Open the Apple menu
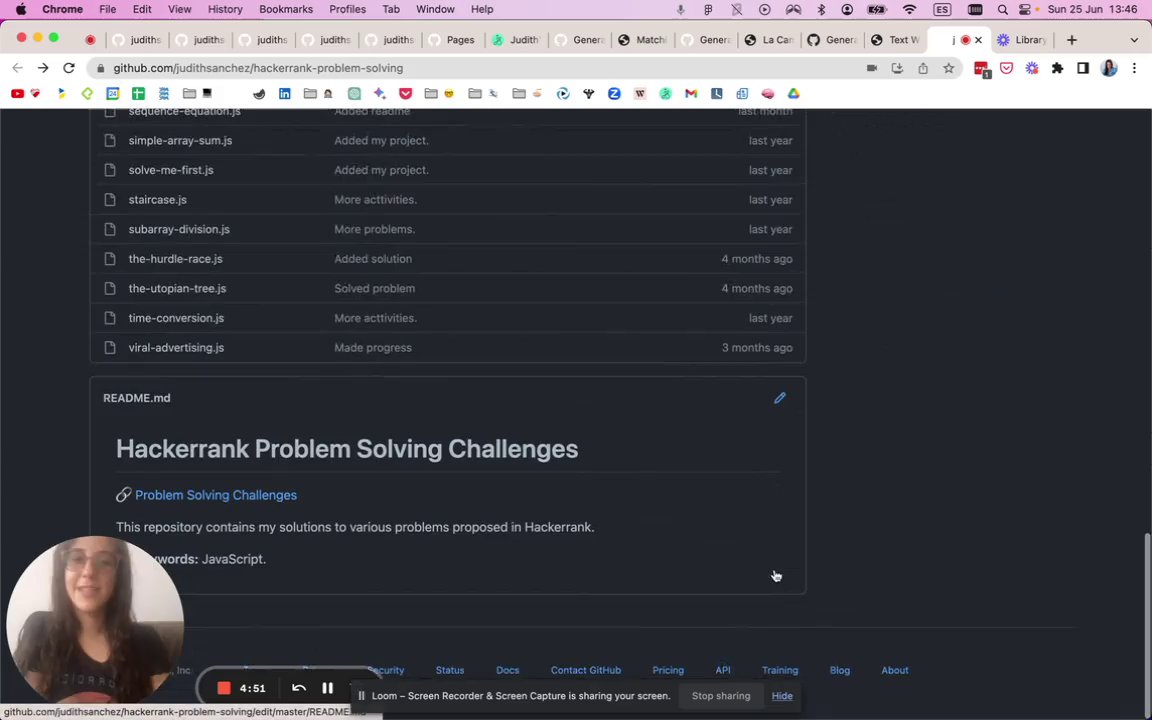 click(21, 10)
